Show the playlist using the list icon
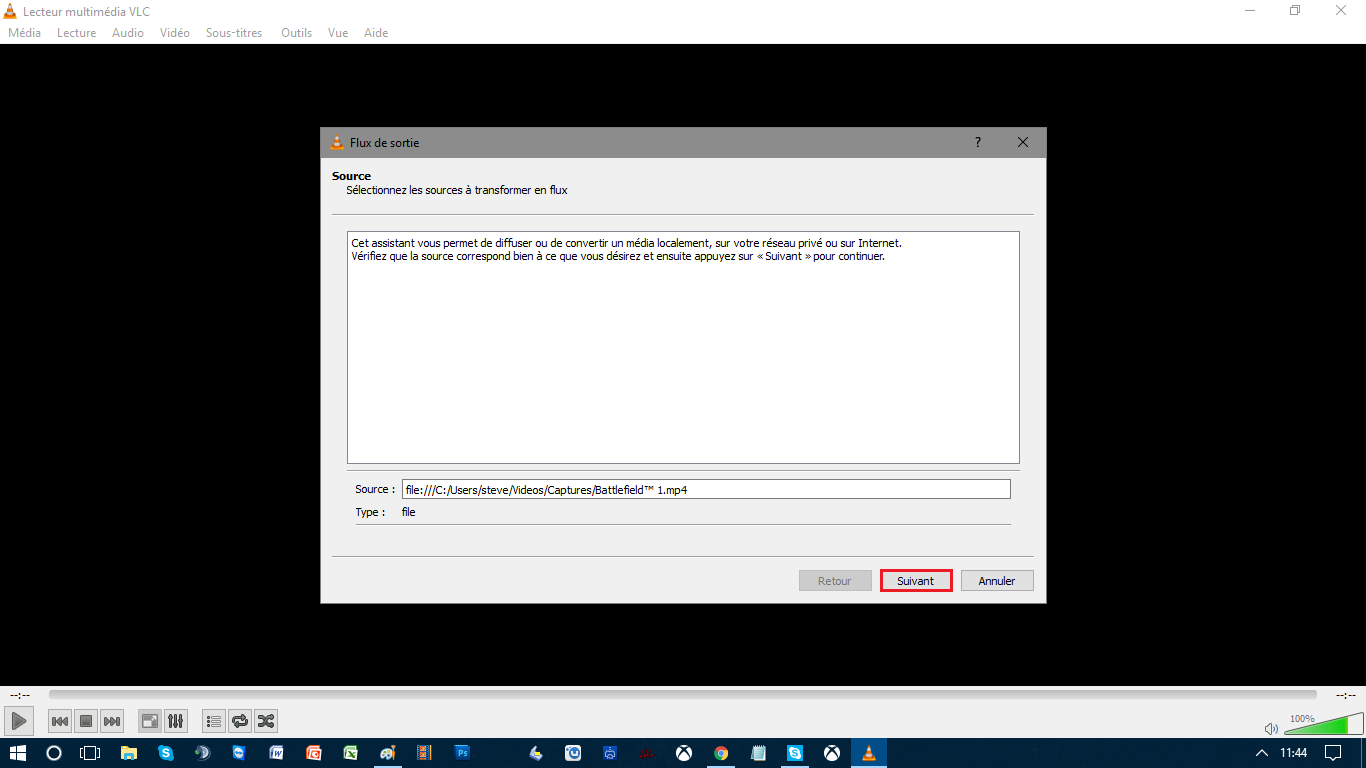This screenshot has width=1366, height=768. point(213,721)
